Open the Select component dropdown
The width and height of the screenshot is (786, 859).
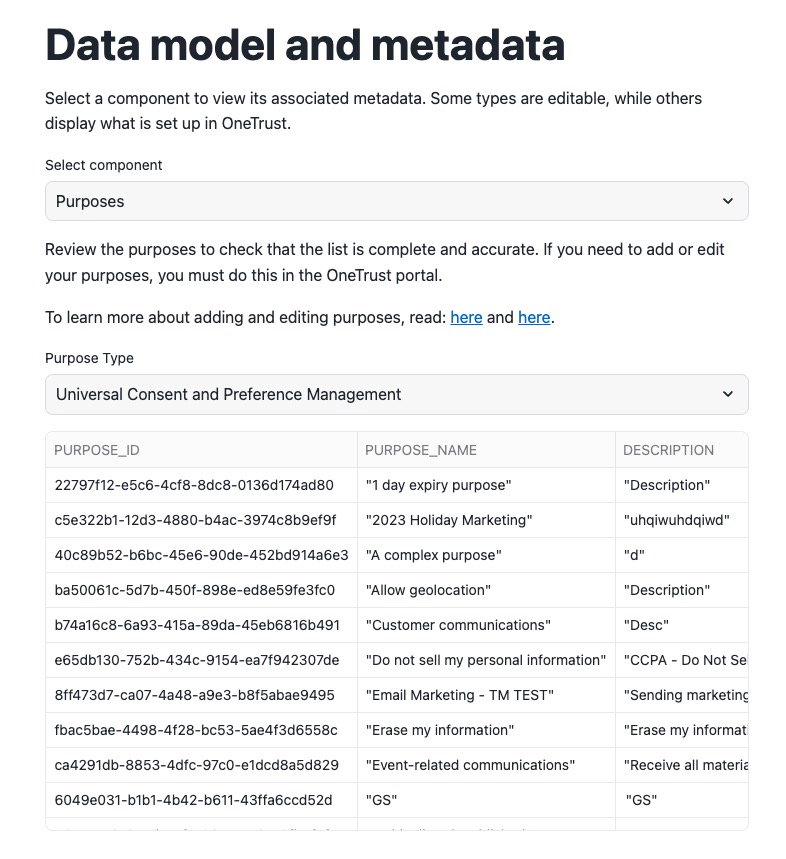(396, 201)
